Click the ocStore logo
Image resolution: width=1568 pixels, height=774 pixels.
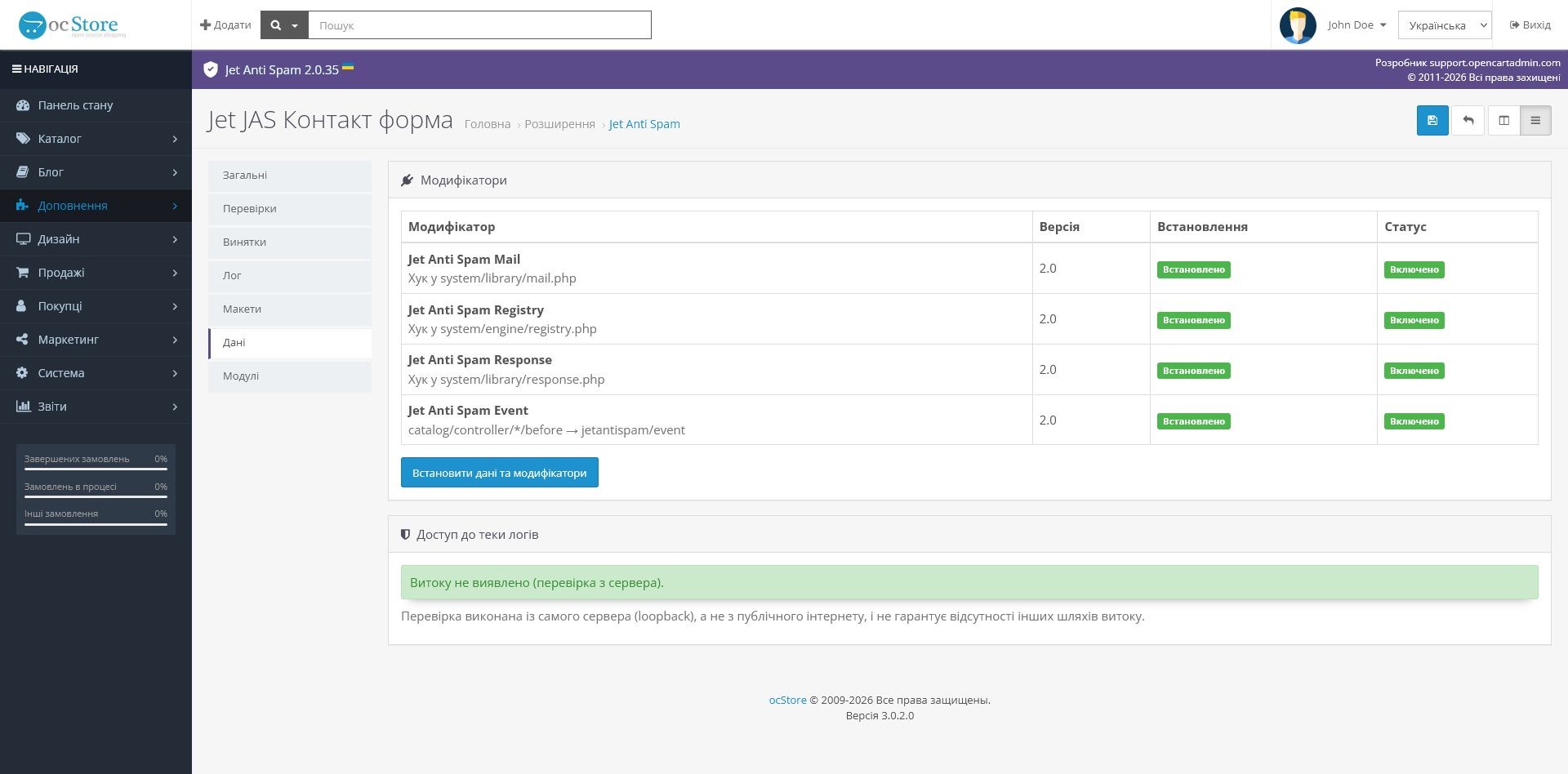[x=71, y=25]
